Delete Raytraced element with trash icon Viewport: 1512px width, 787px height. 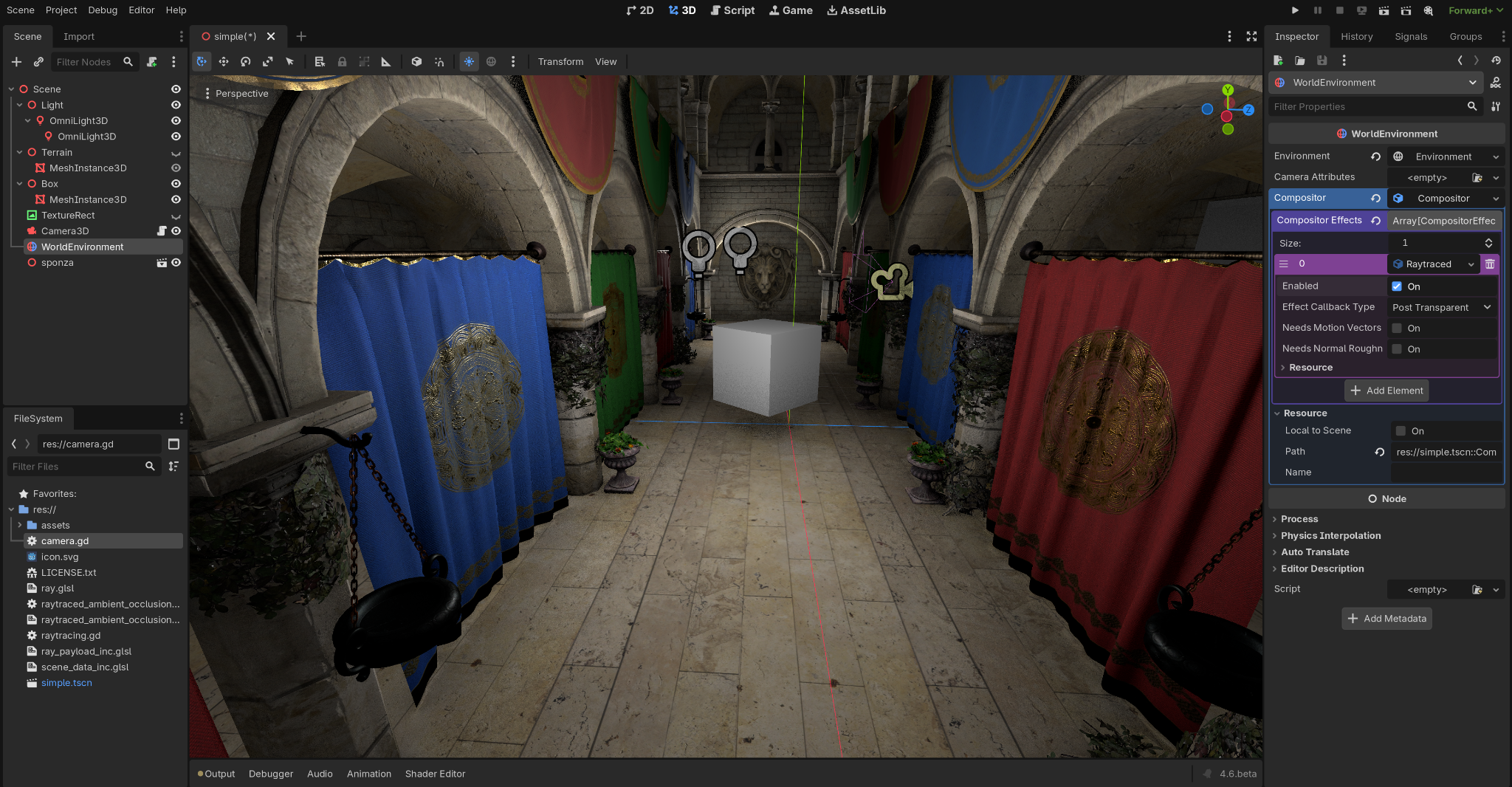click(x=1490, y=264)
